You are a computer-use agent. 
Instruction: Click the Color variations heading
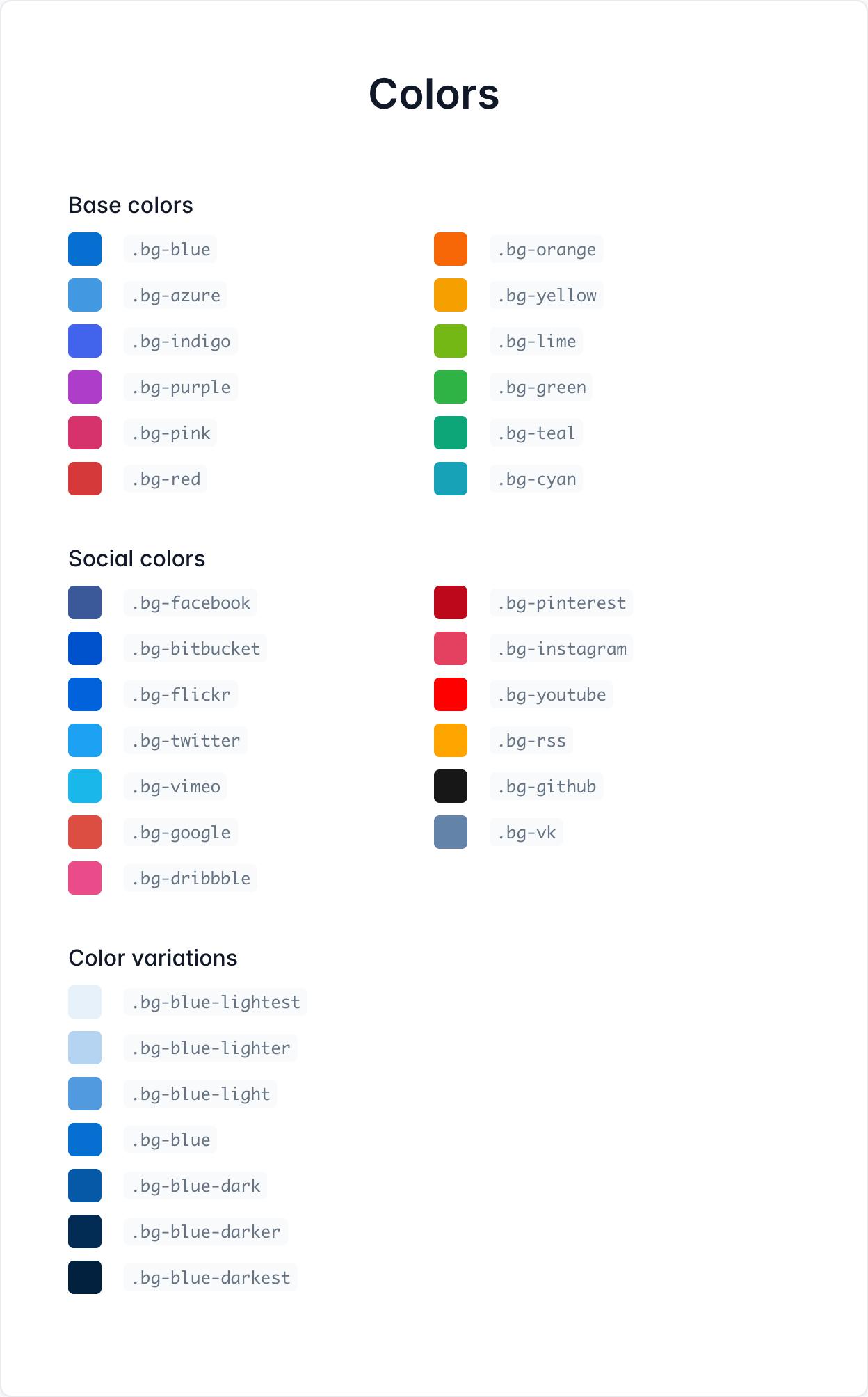[x=153, y=958]
